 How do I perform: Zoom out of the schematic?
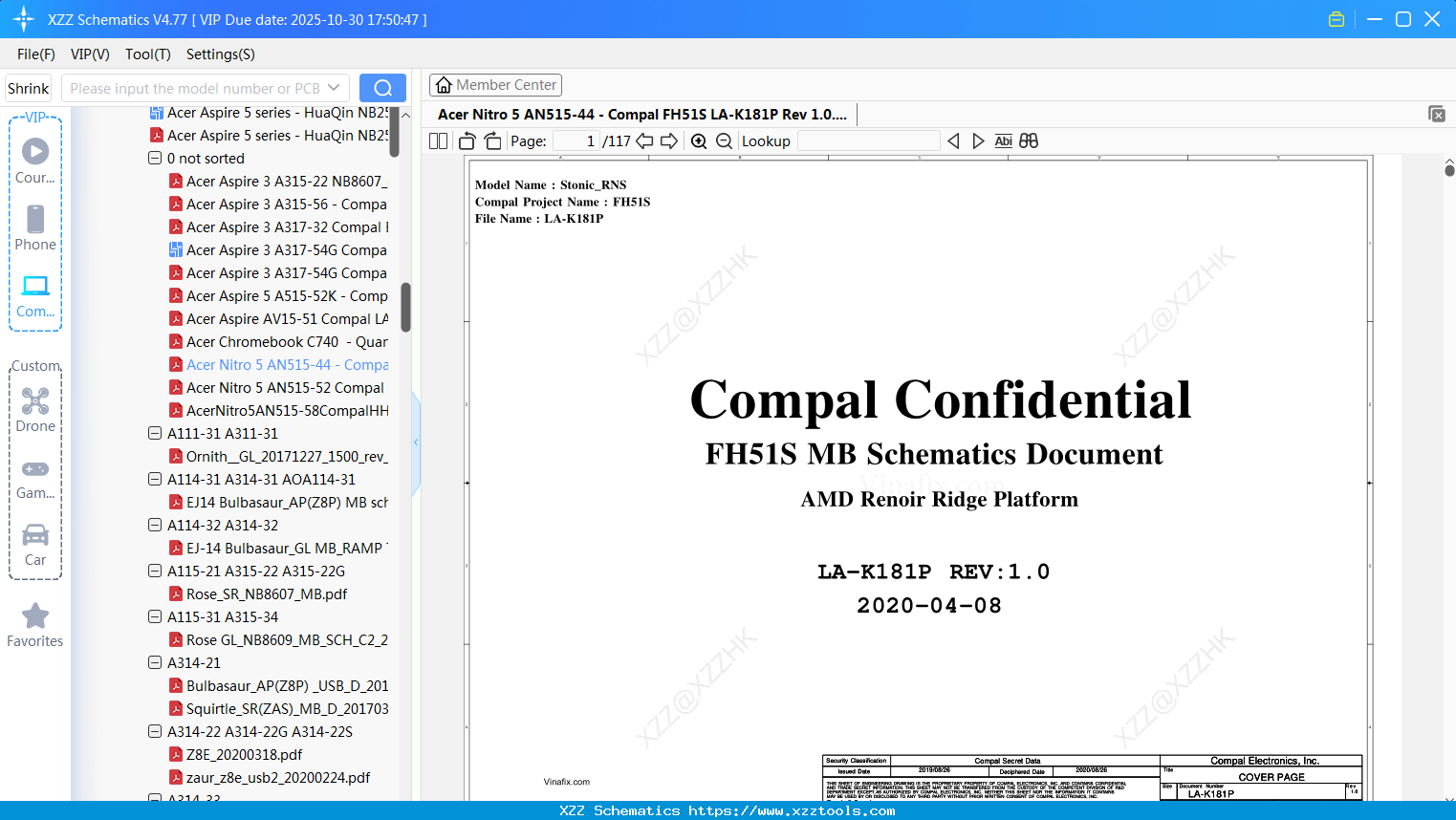tap(724, 141)
